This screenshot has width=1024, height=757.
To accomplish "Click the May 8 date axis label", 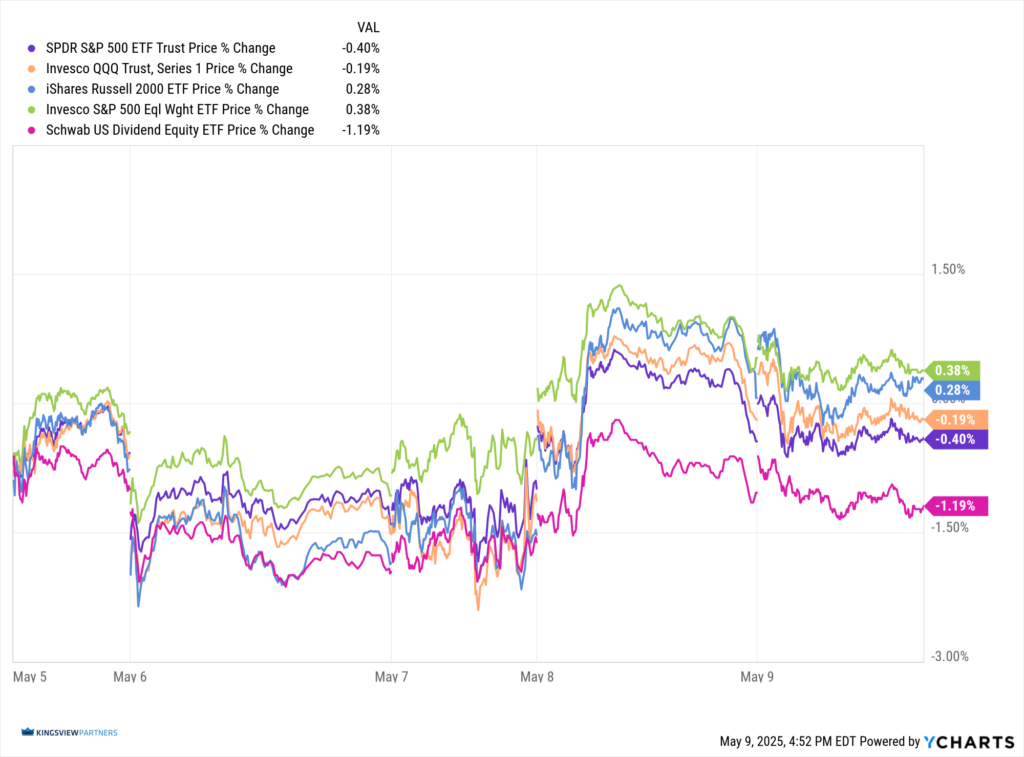I will click(x=538, y=677).
